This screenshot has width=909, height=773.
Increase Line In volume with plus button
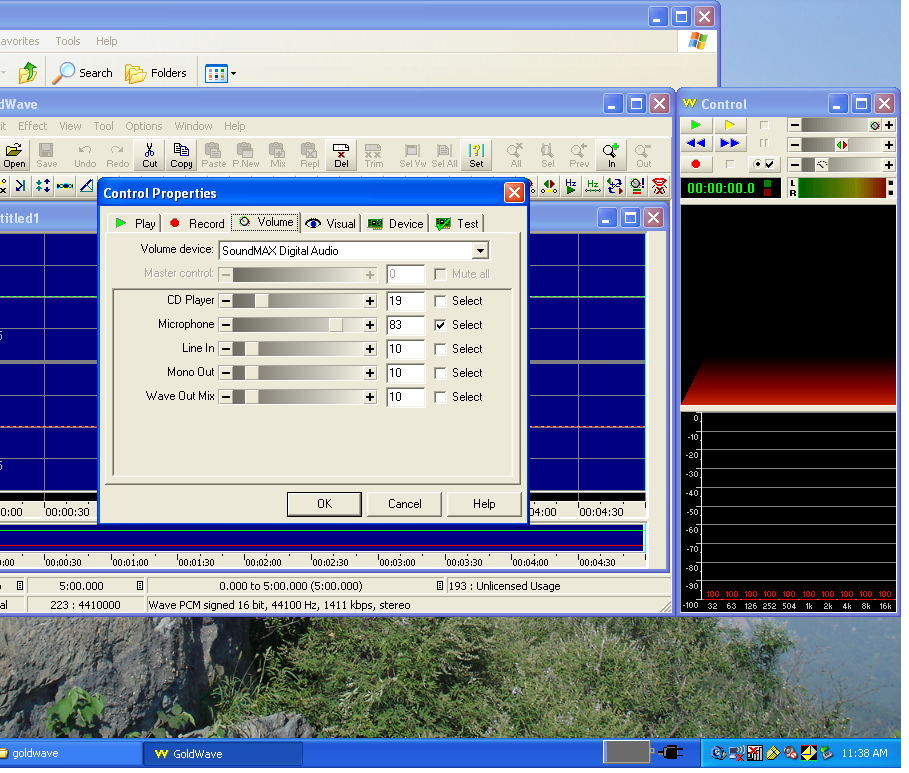(x=370, y=349)
